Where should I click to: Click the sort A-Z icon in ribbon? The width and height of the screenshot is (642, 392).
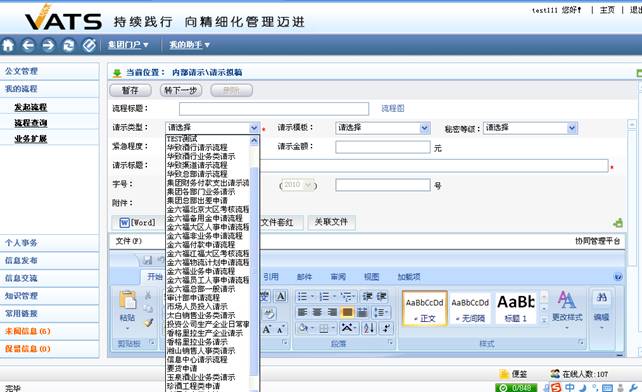(x=368, y=328)
